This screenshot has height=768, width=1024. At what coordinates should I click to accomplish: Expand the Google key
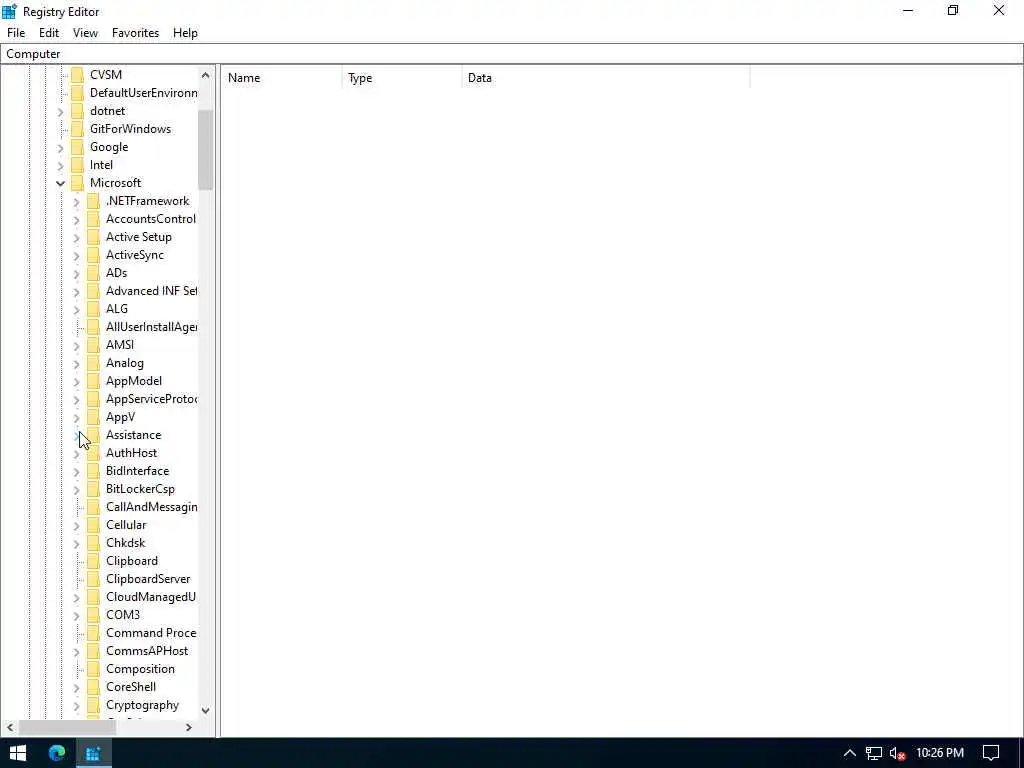60,148
